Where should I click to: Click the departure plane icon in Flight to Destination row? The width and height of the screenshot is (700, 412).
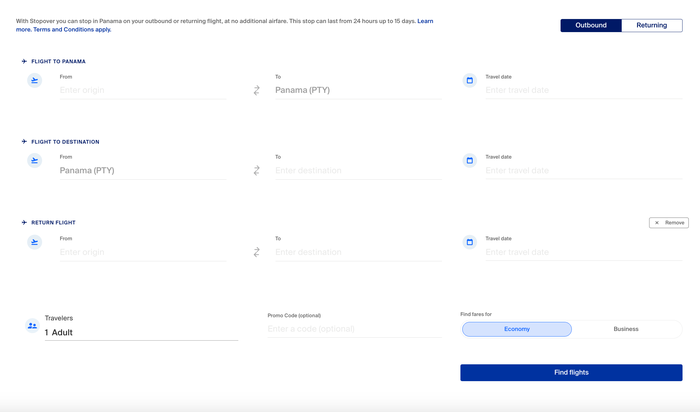(x=34, y=160)
